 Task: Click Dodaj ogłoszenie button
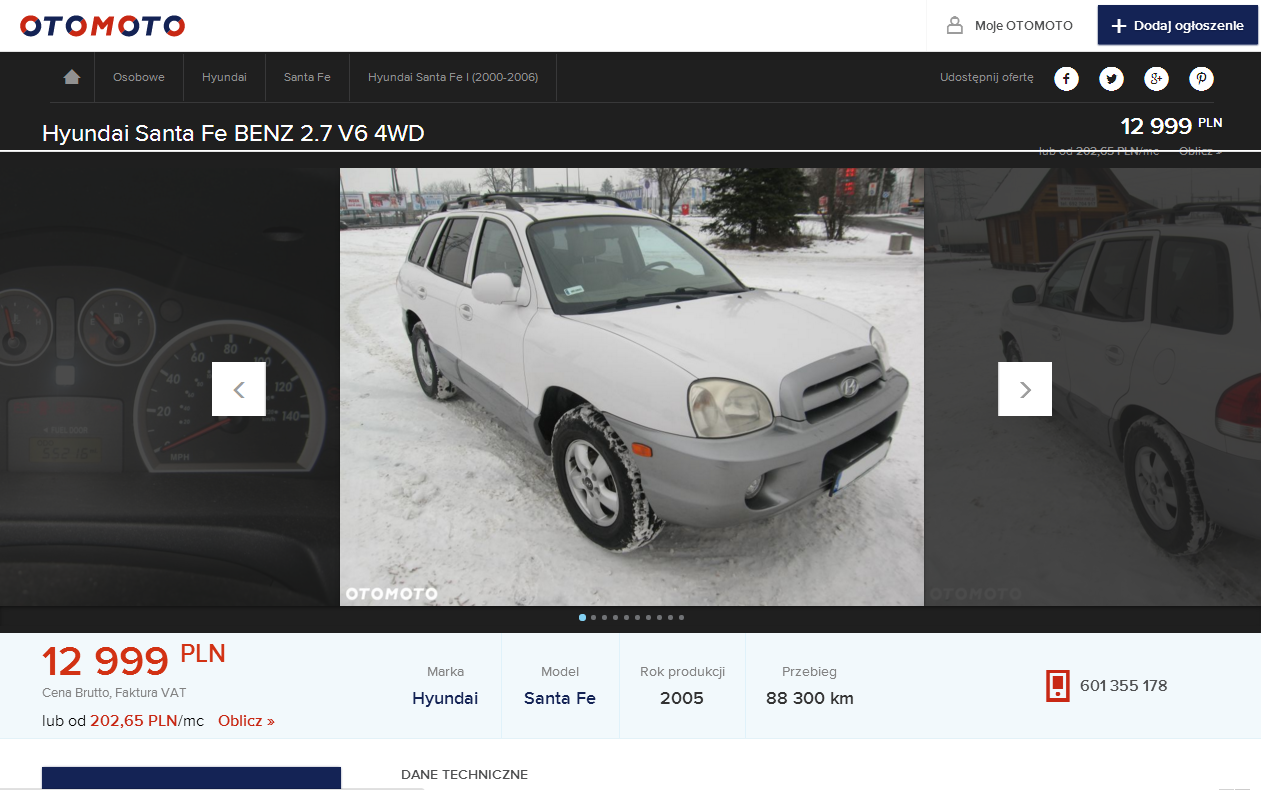[x=1178, y=26]
